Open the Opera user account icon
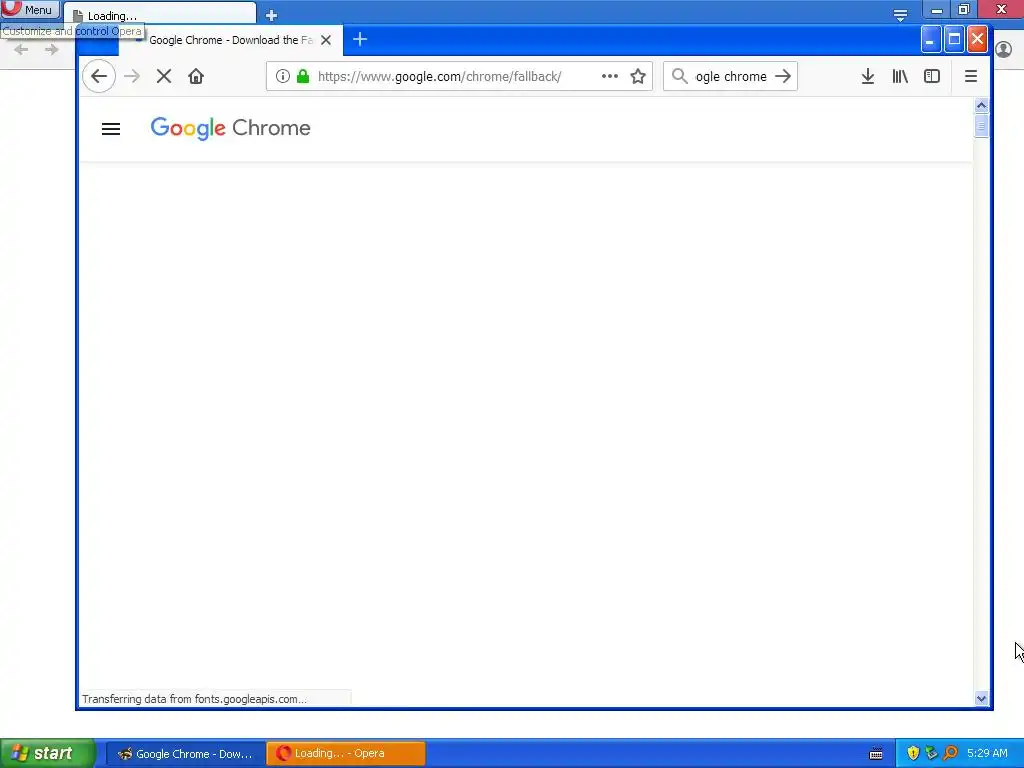The height and width of the screenshot is (768, 1024). (x=1004, y=50)
